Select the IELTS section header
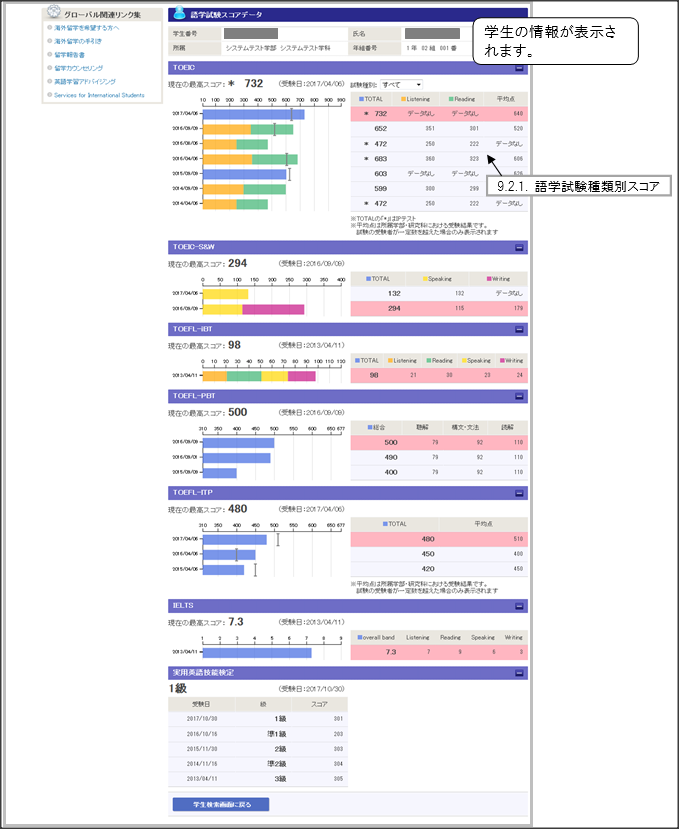 348,606
